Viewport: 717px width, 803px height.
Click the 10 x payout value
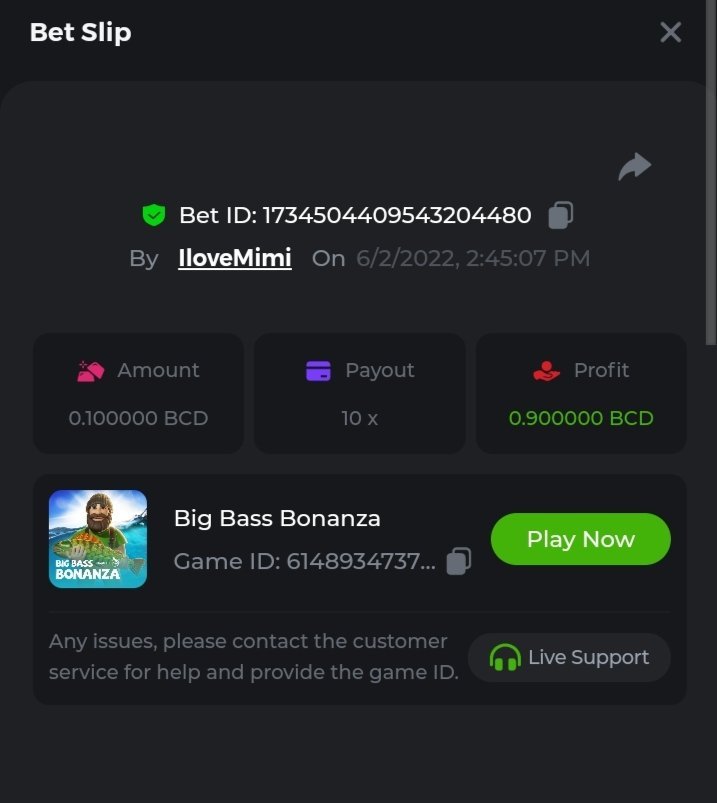tap(360, 418)
